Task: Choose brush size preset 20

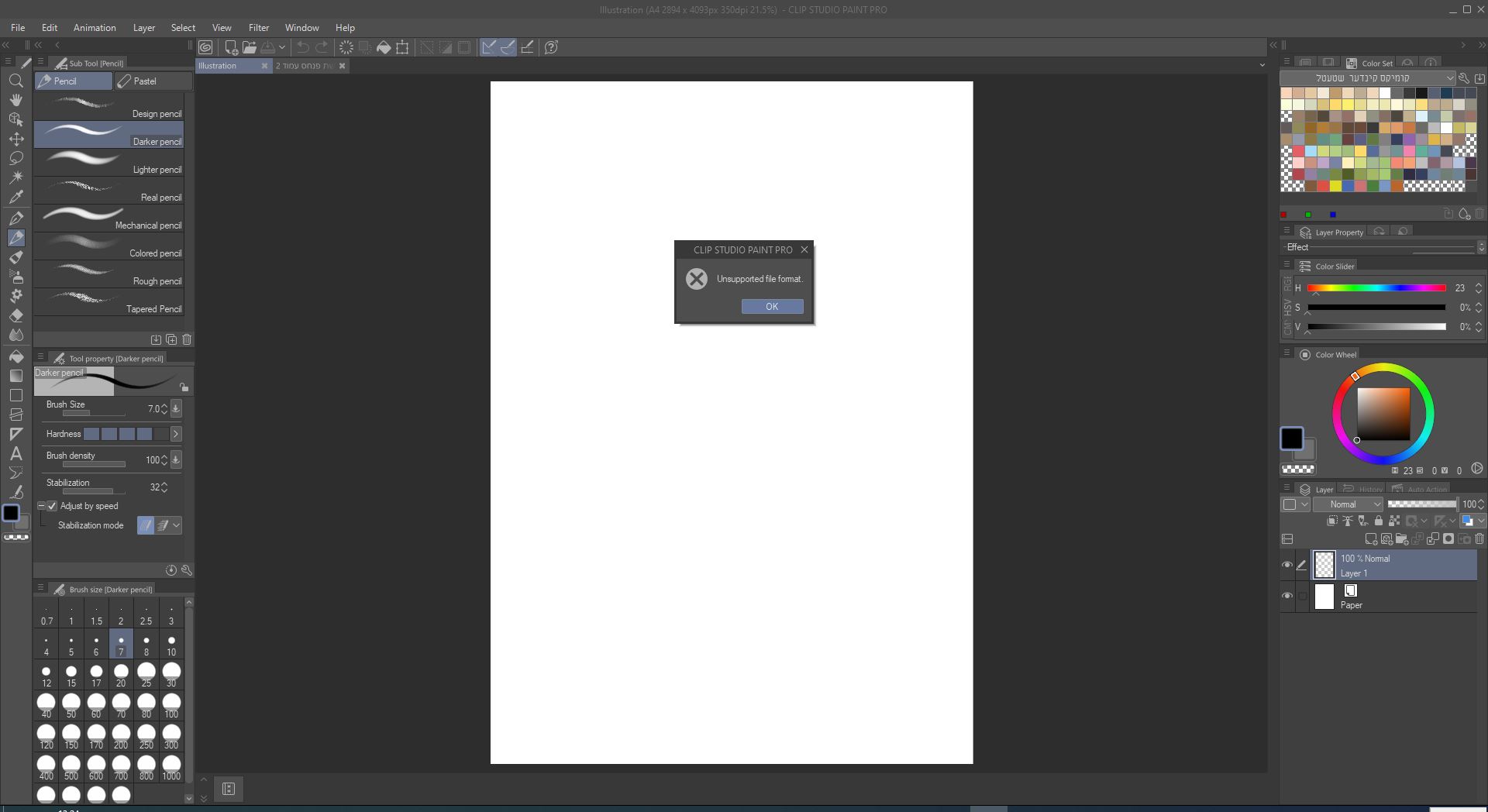Action: point(121,675)
